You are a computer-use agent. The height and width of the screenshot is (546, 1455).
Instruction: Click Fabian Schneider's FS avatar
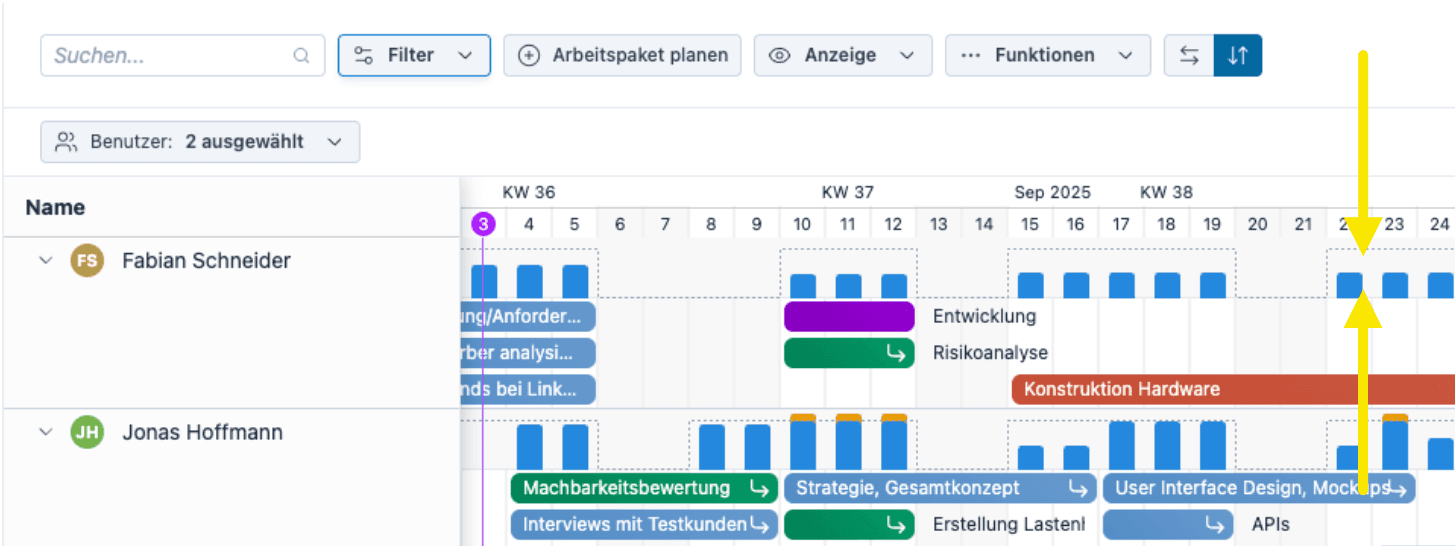[87, 261]
